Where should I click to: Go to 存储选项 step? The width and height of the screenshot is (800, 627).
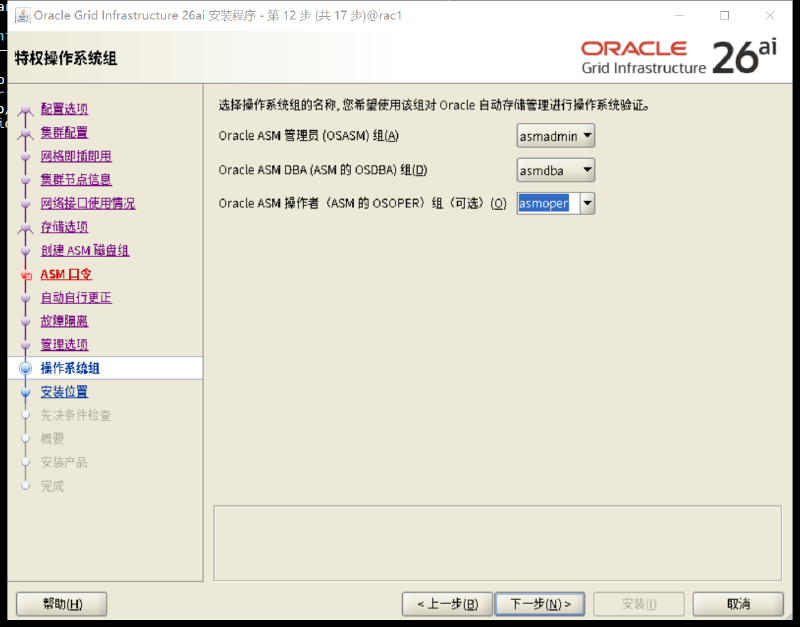[64, 227]
